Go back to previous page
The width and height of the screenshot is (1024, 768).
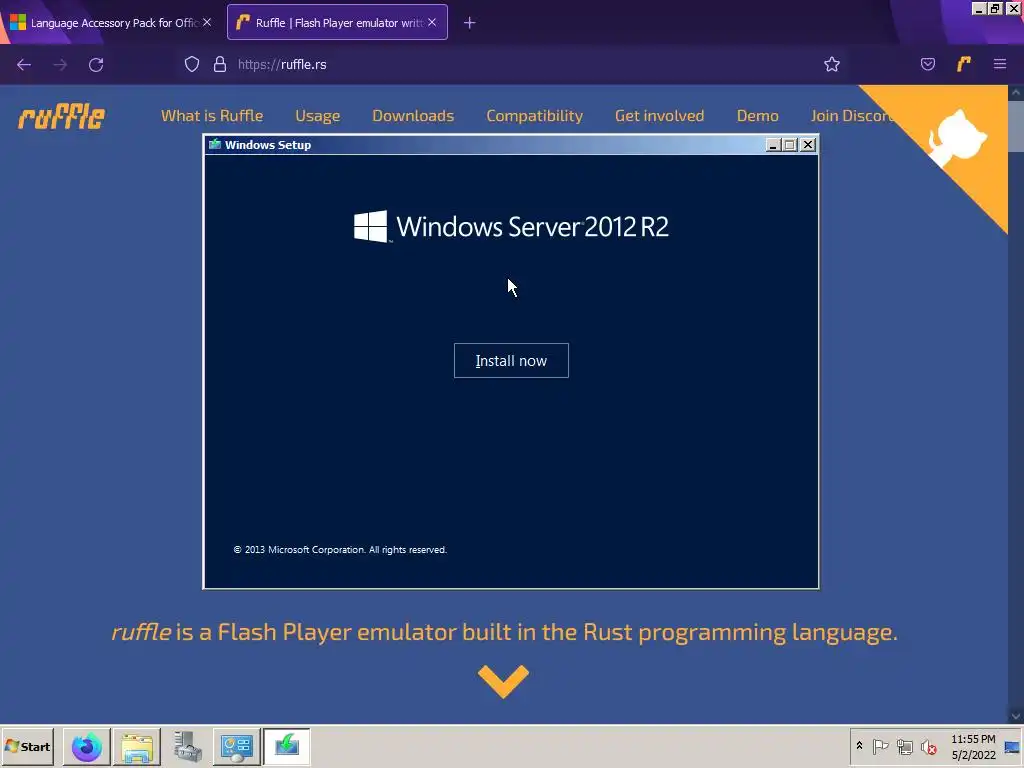click(x=24, y=64)
